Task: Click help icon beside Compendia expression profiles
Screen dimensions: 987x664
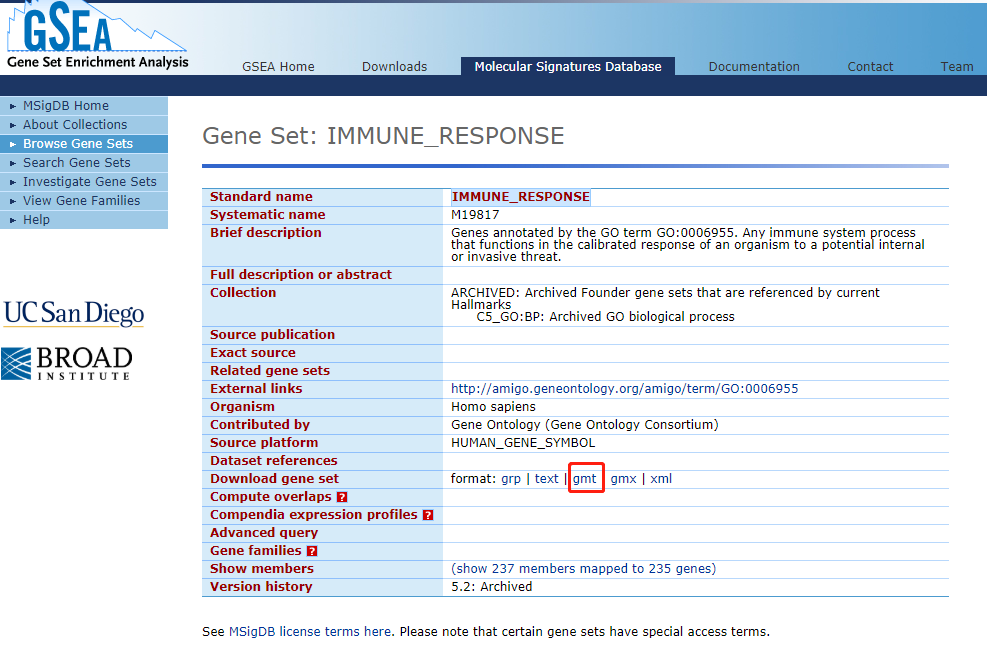Action: point(428,515)
